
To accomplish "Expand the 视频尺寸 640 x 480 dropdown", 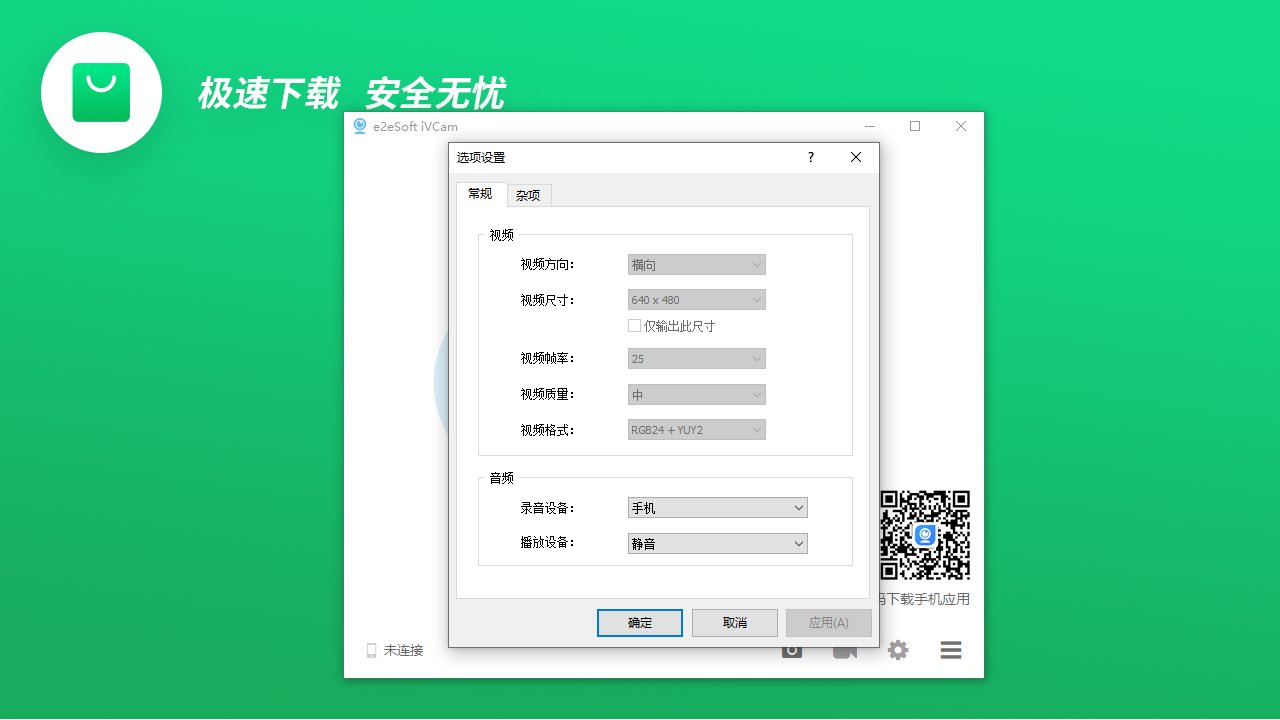I will pyautogui.click(x=696, y=300).
